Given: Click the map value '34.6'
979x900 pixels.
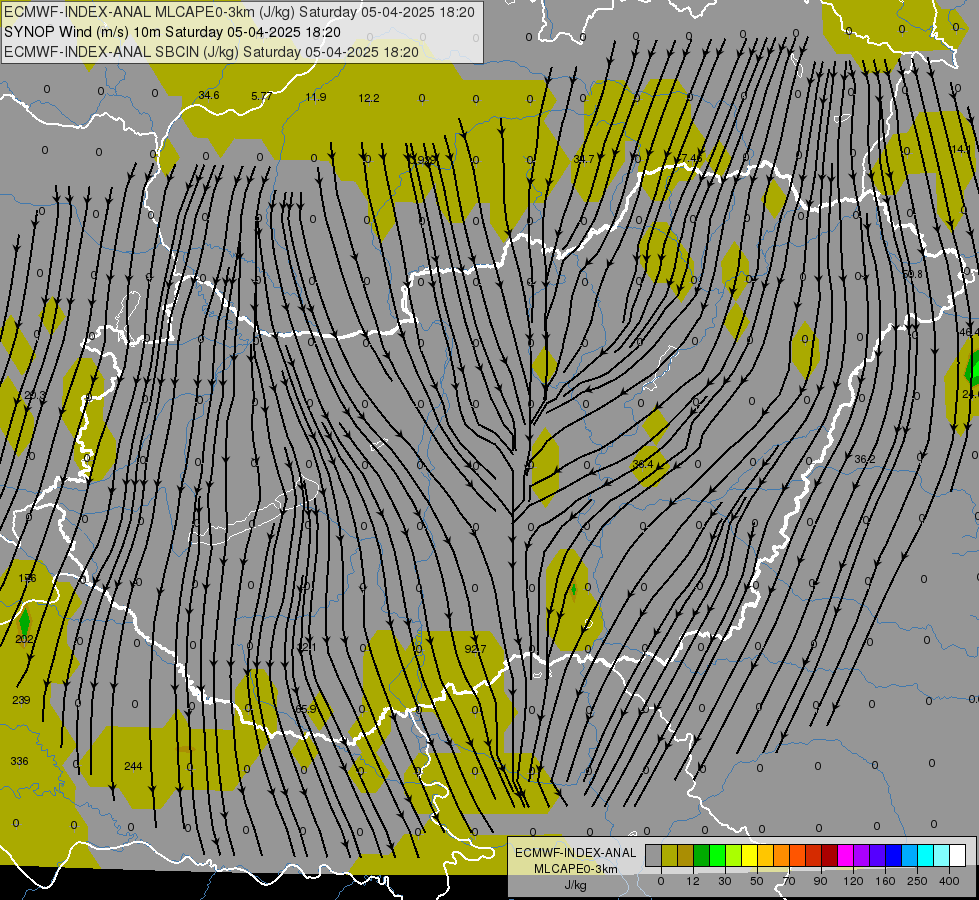Looking at the screenshot, I should coord(209,96).
